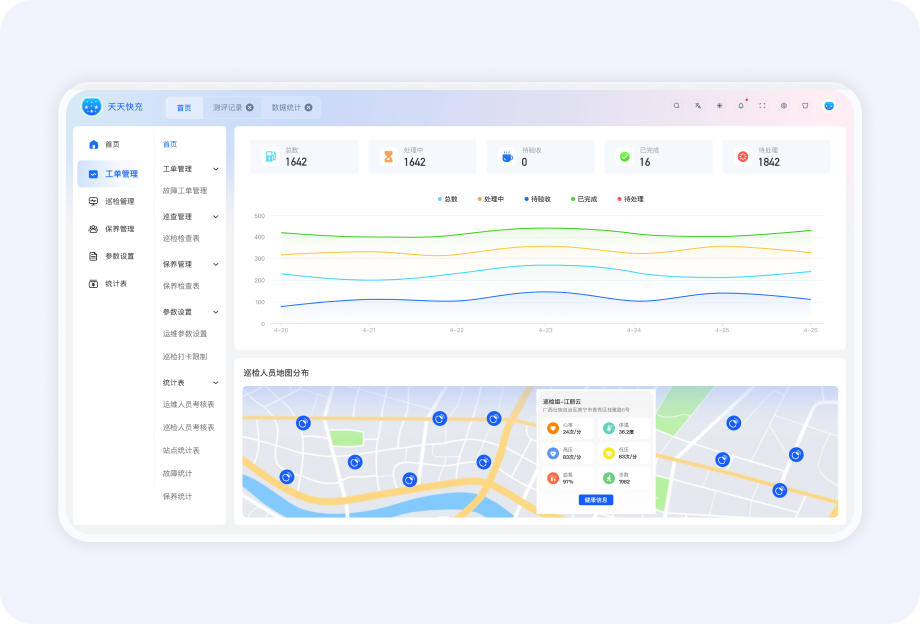Toggle the 已完成 legend item
The width and height of the screenshot is (920, 624).
pyautogui.click(x=581, y=199)
